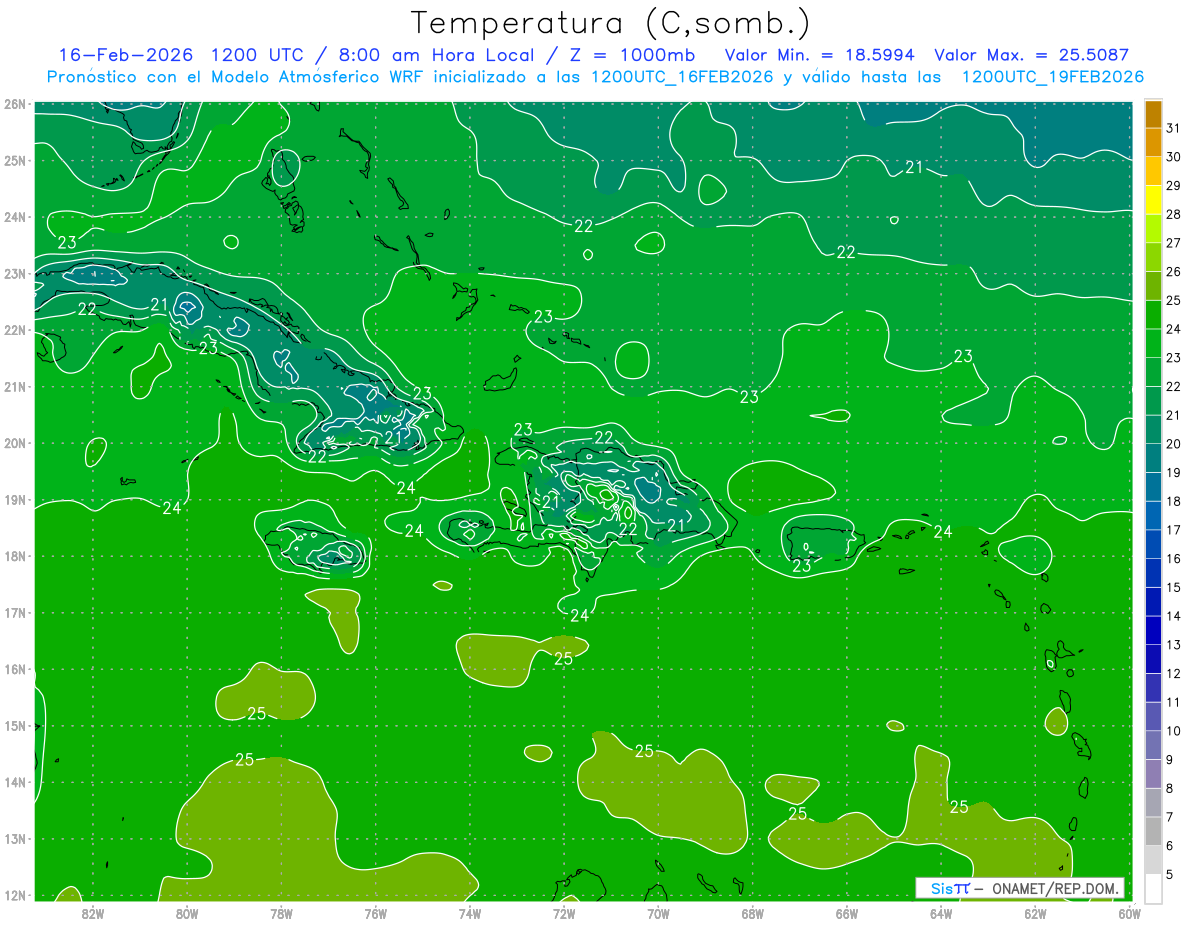Click the 82W longitude axis label

93,913
